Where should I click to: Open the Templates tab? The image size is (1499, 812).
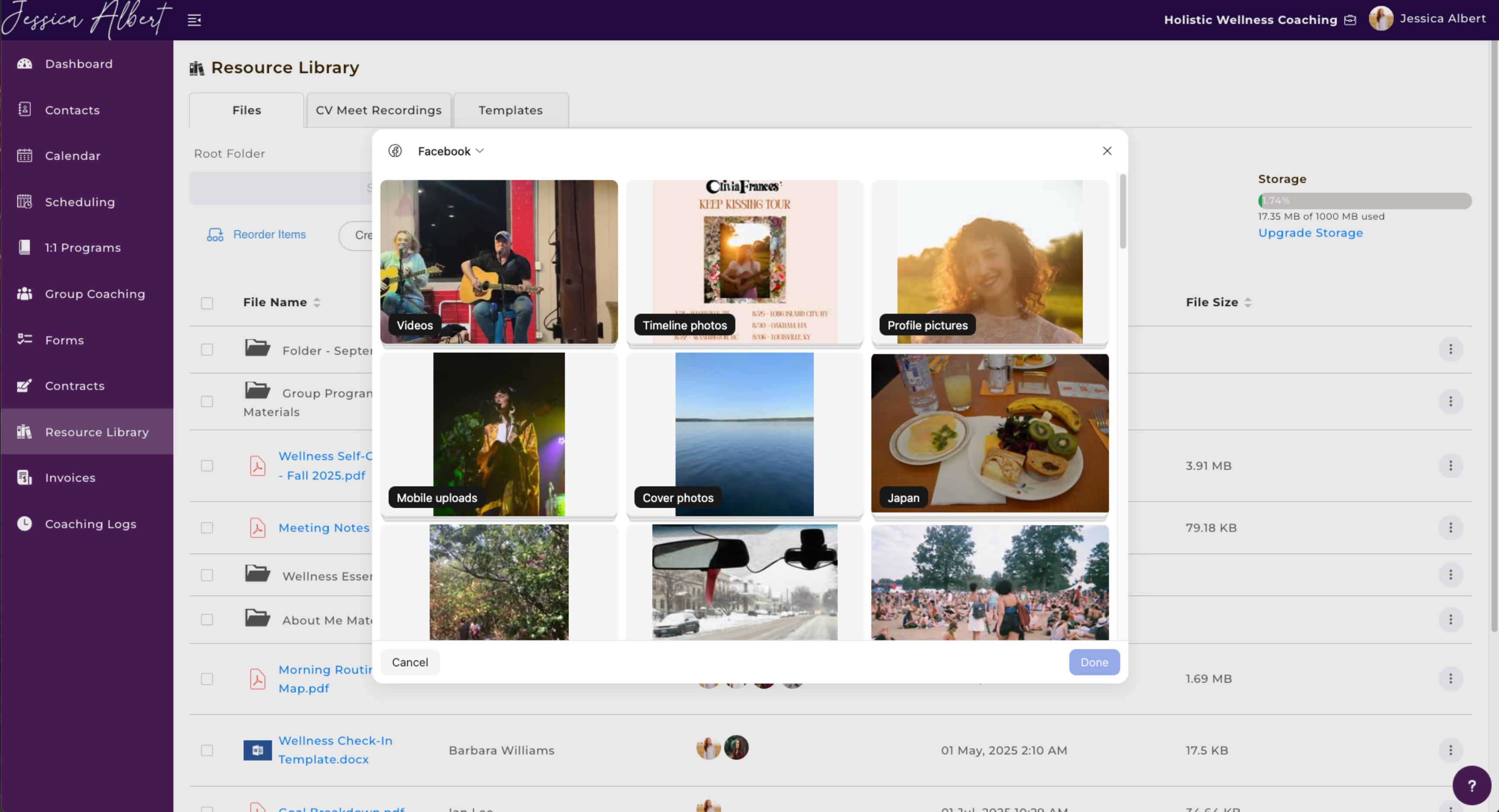(510, 110)
